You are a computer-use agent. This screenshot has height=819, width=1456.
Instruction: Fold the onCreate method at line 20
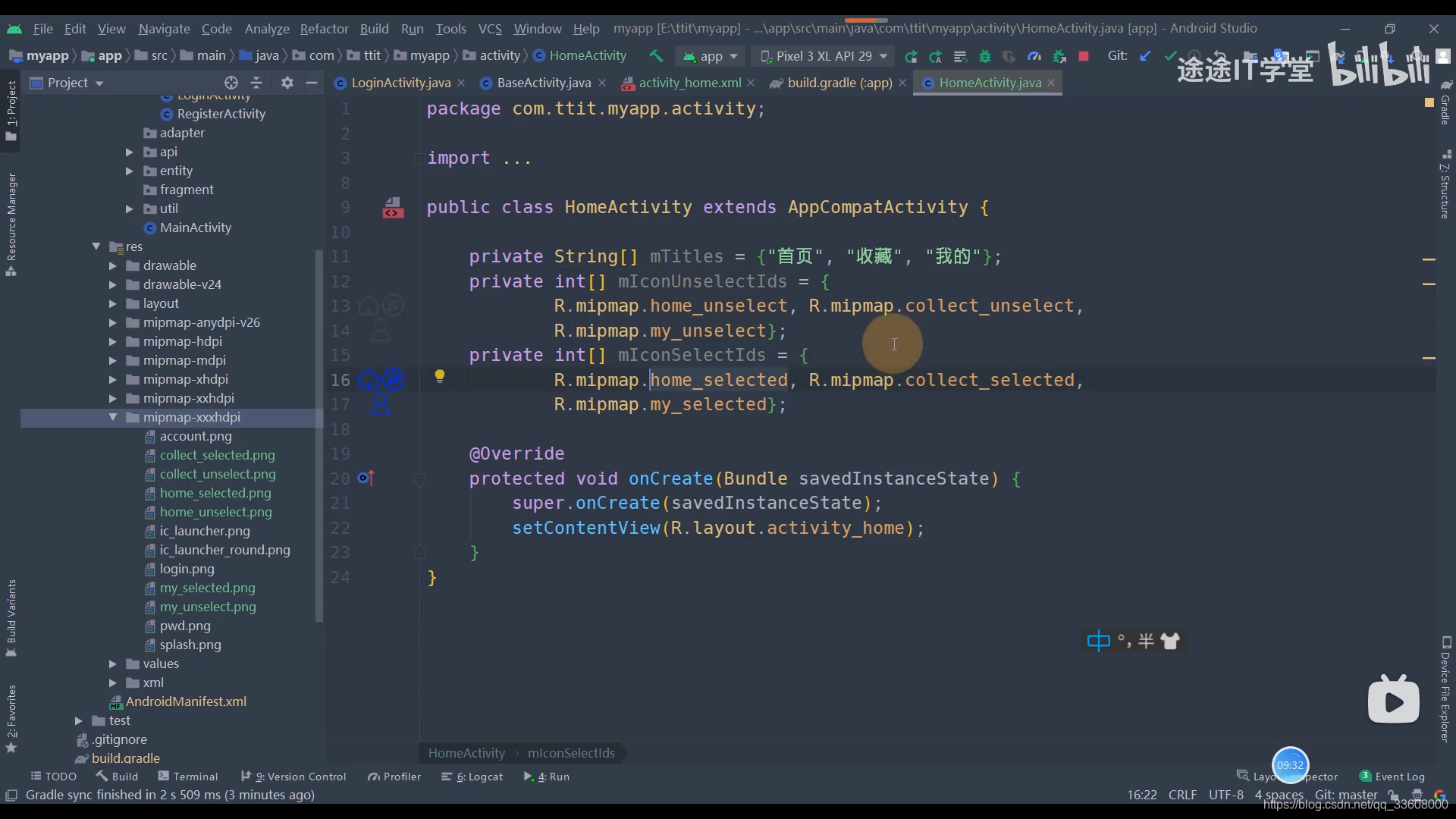click(419, 479)
